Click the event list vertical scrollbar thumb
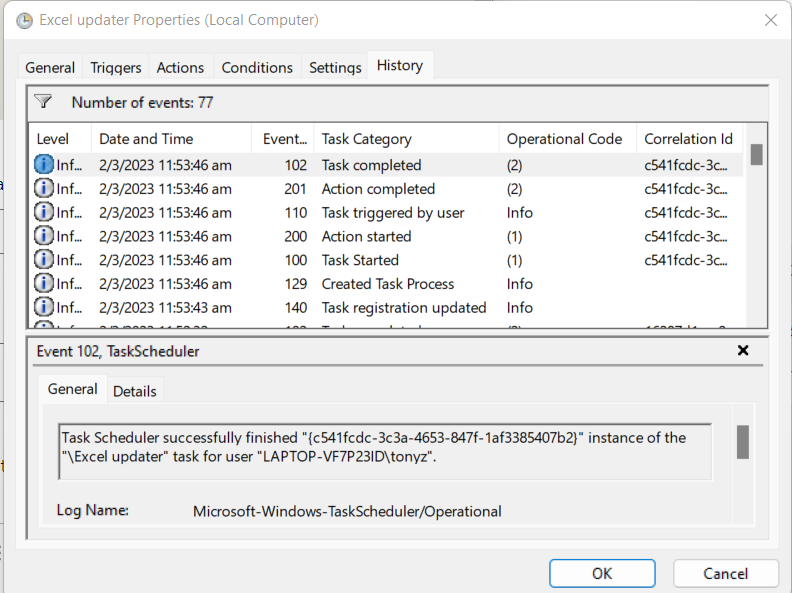 coord(756,155)
